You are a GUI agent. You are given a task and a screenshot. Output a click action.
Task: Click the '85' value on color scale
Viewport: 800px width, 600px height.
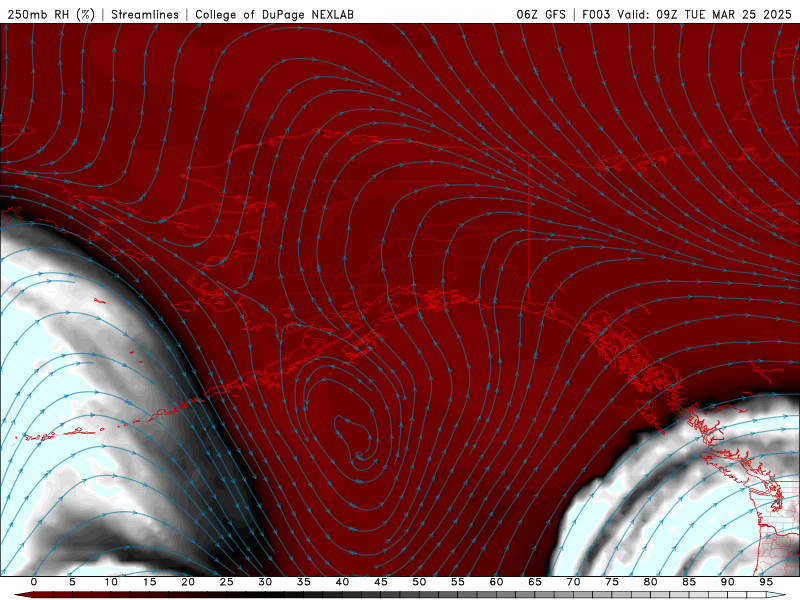[689, 582]
